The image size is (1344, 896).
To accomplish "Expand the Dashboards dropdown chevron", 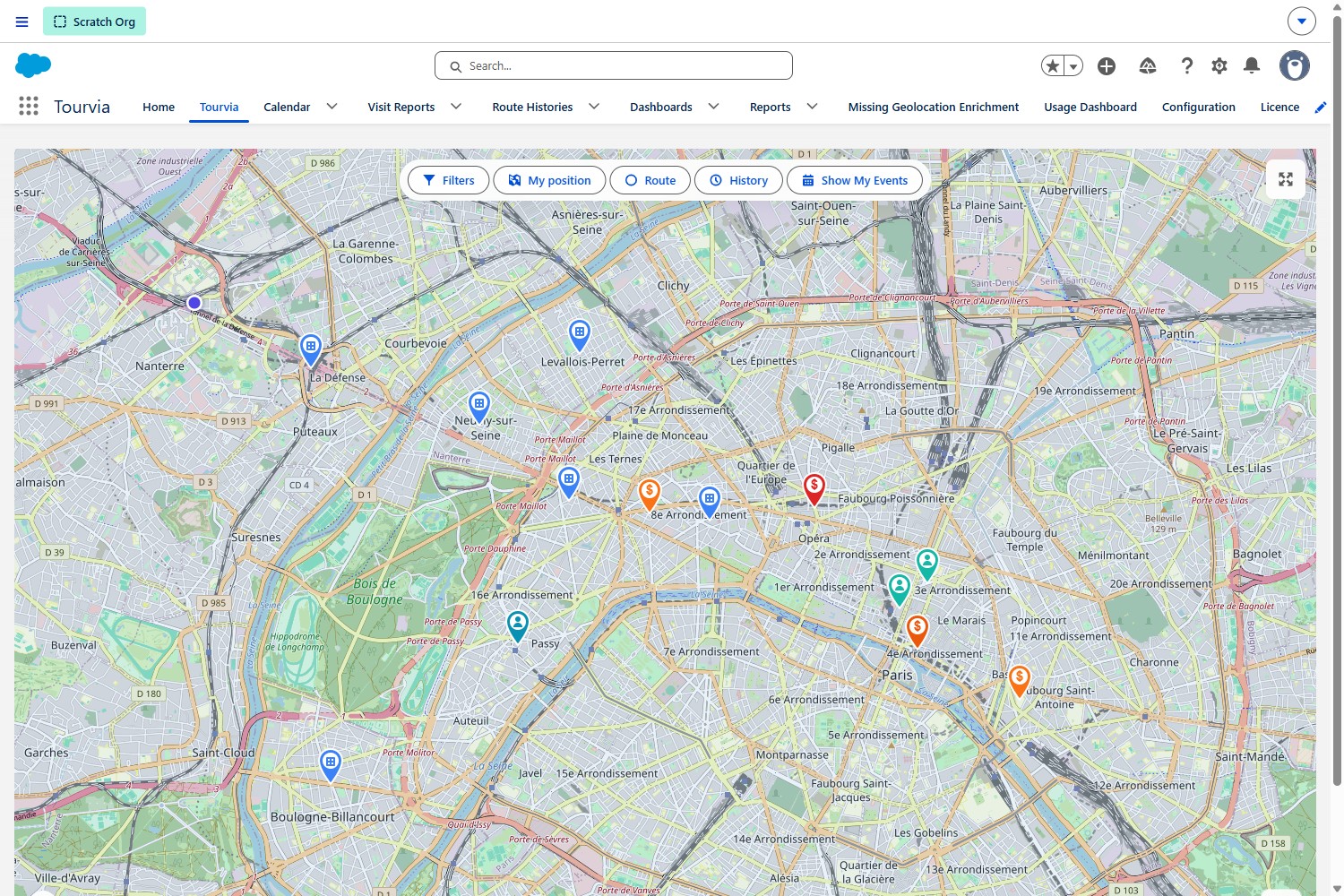I will [714, 107].
